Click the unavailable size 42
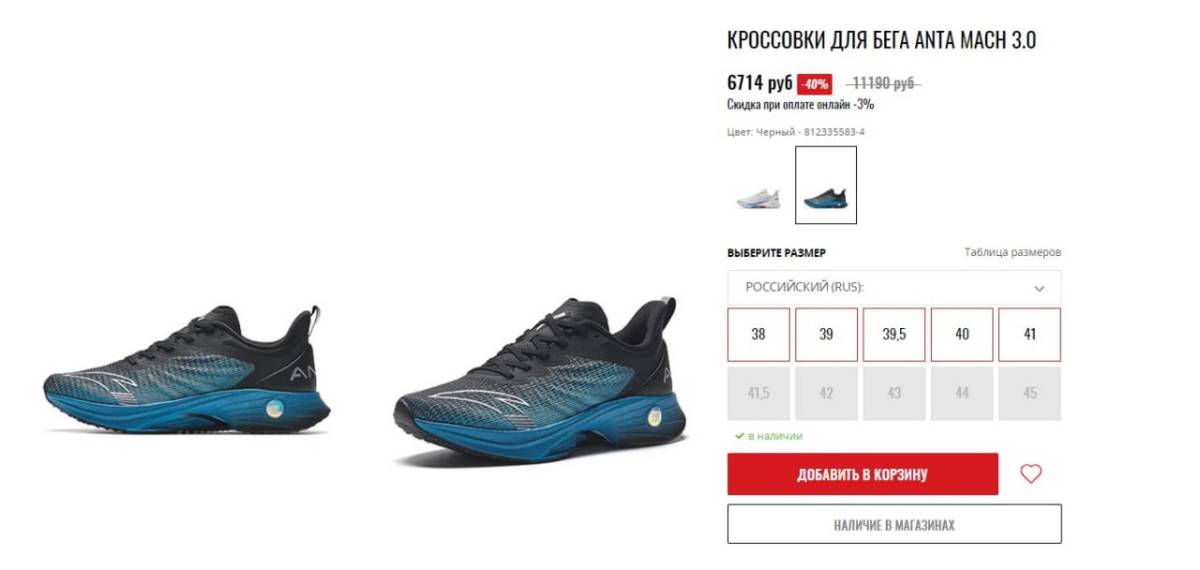Image resolution: width=1200 pixels, height=570 pixels. click(x=826, y=393)
